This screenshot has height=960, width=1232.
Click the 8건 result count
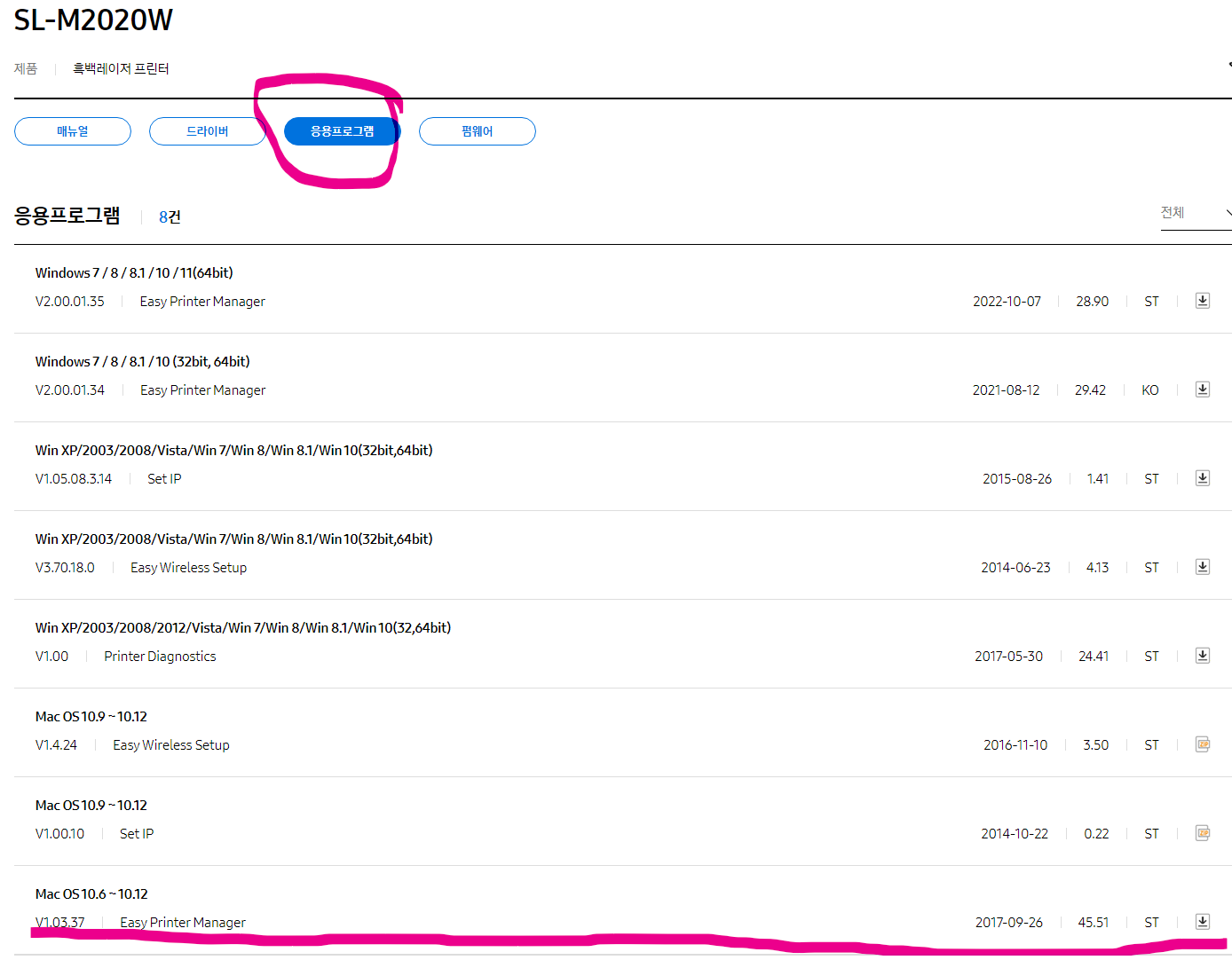coord(170,217)
